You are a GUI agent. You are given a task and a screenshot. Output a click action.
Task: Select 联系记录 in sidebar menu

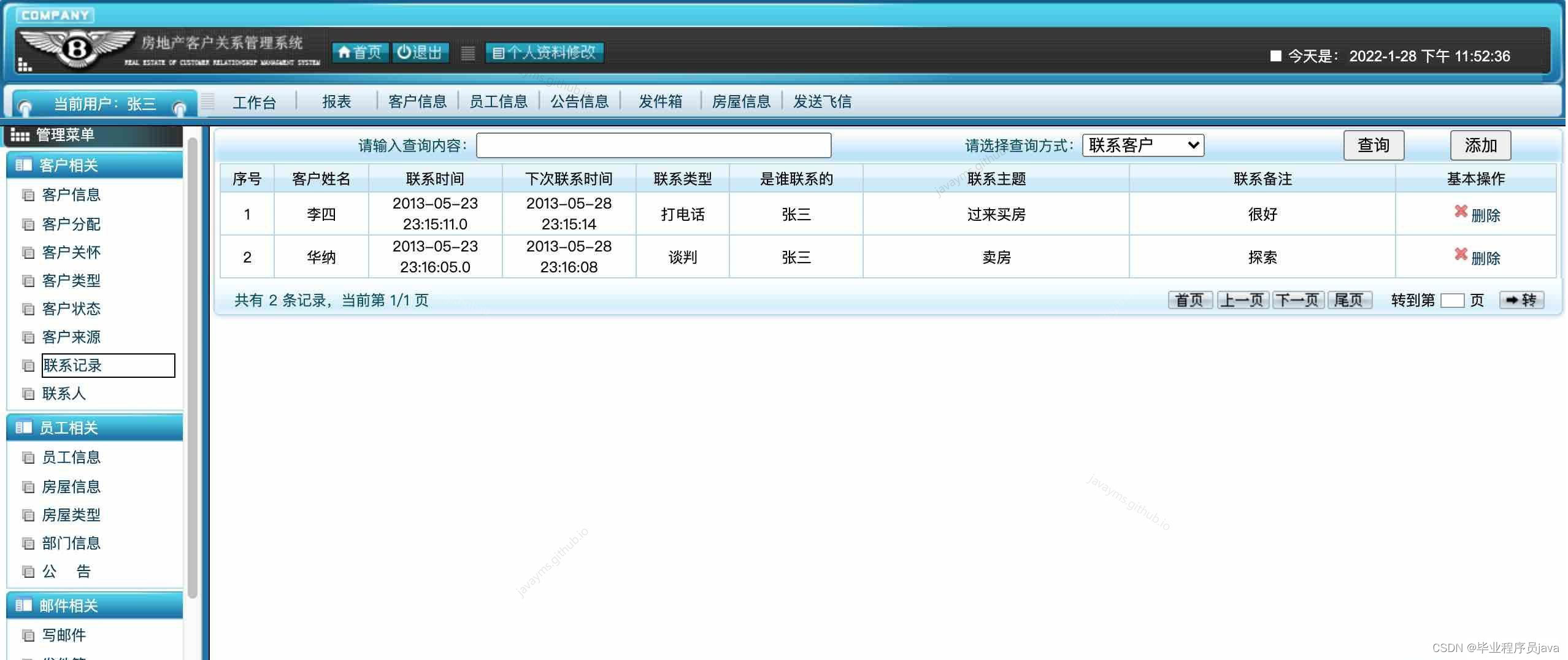click(109, 366)
